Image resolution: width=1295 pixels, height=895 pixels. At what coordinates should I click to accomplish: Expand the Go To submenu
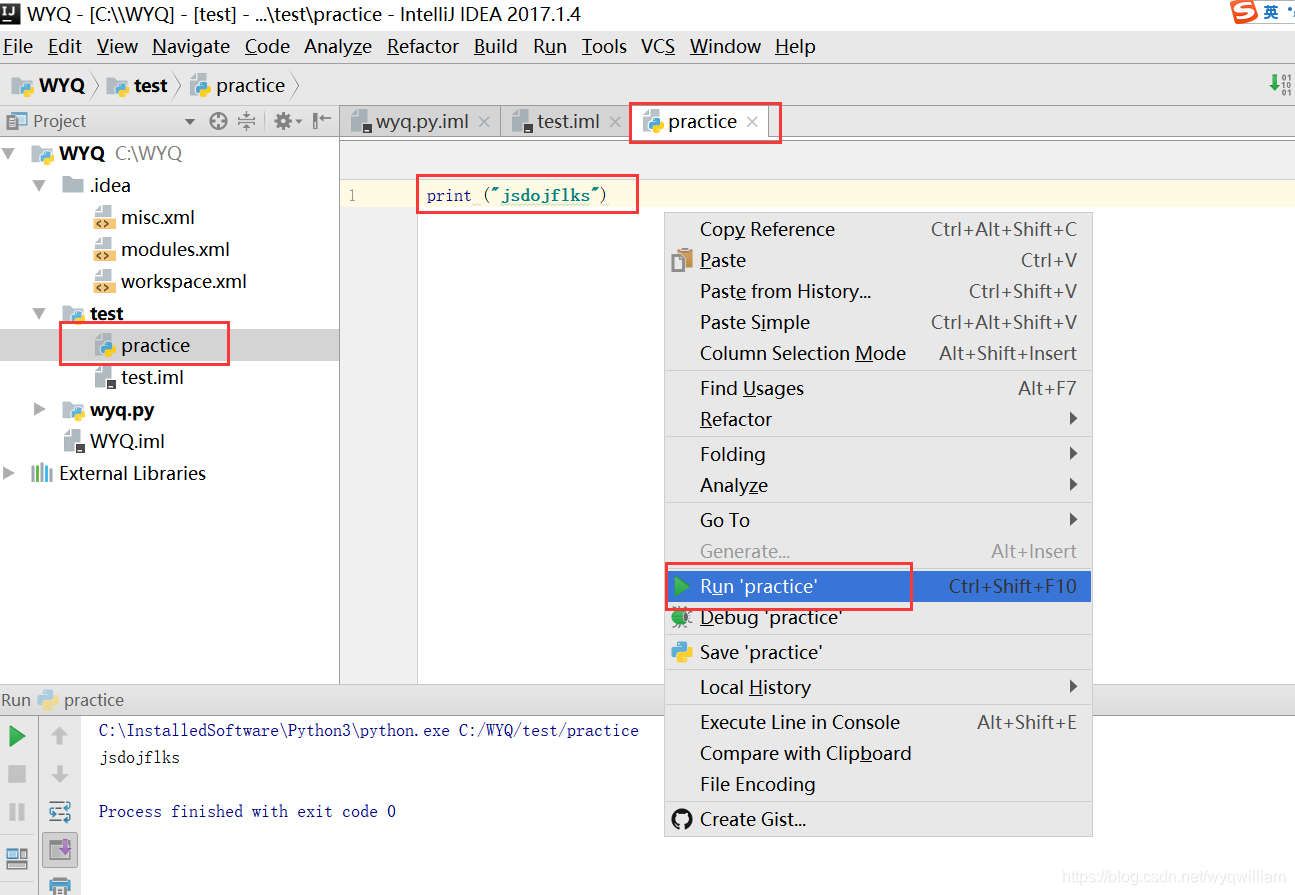pos(878,521)
